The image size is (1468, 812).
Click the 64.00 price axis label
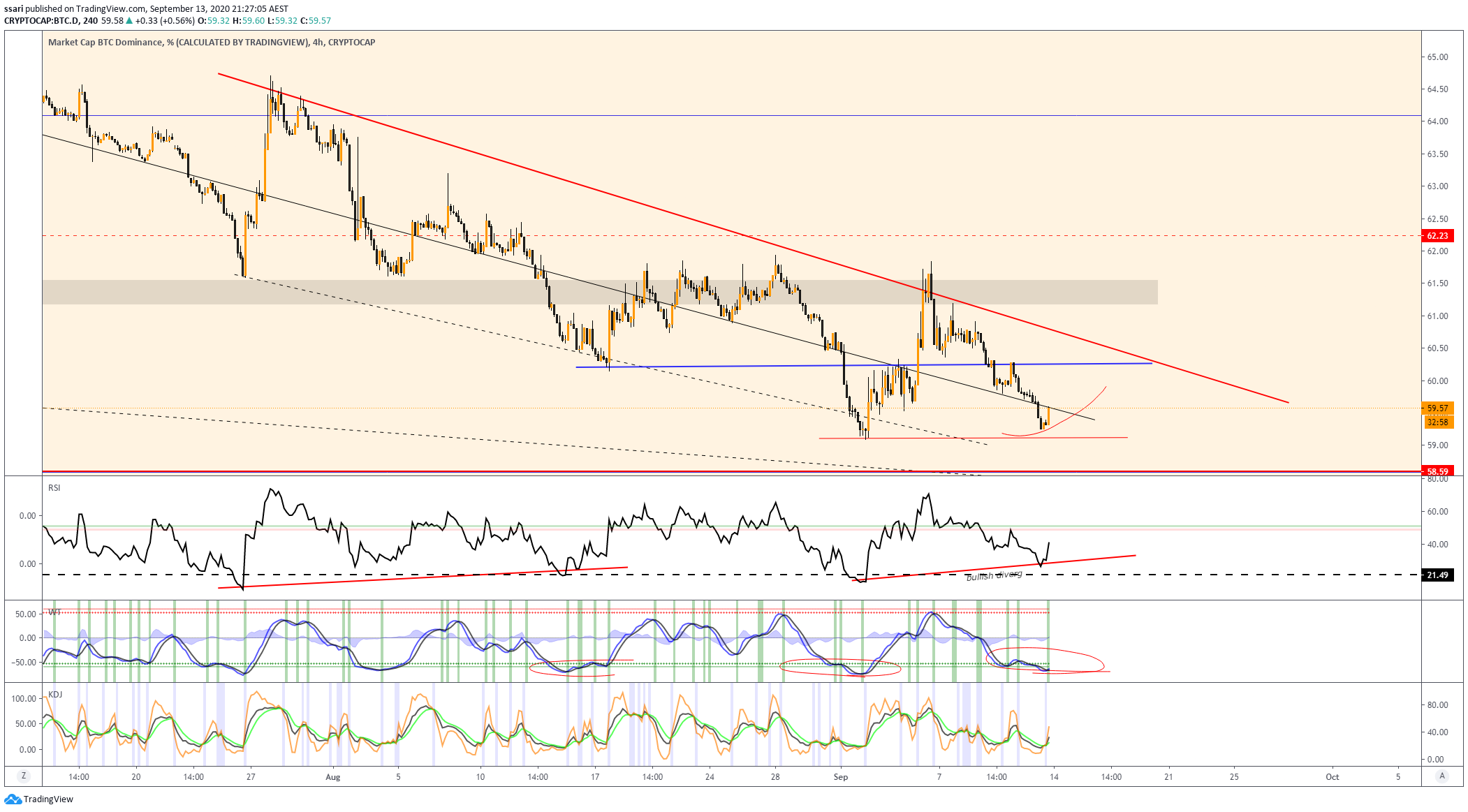click(x=1438, y=121)
